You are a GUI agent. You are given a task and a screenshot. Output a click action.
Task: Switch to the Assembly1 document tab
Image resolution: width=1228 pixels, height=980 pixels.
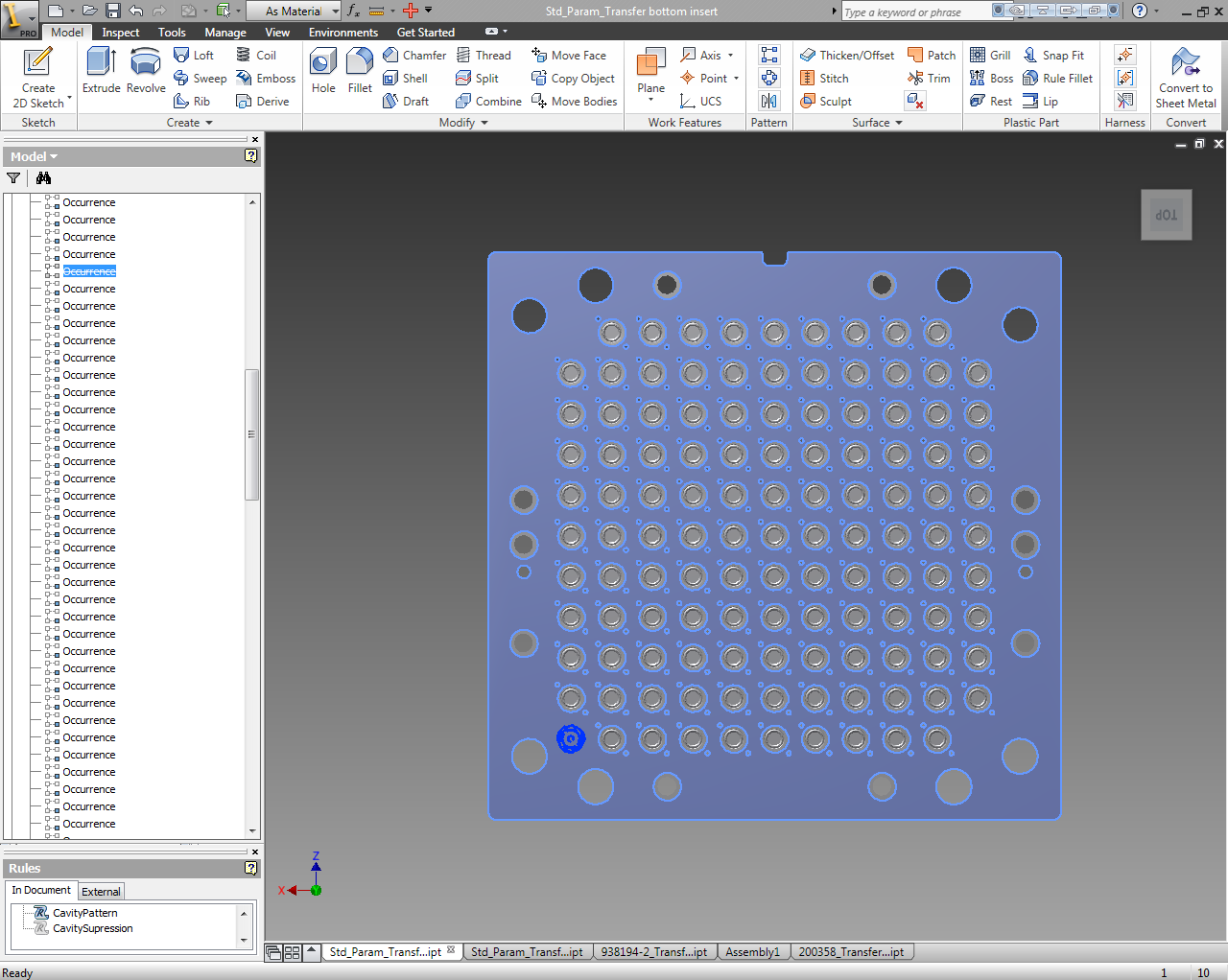coord(752,952)
